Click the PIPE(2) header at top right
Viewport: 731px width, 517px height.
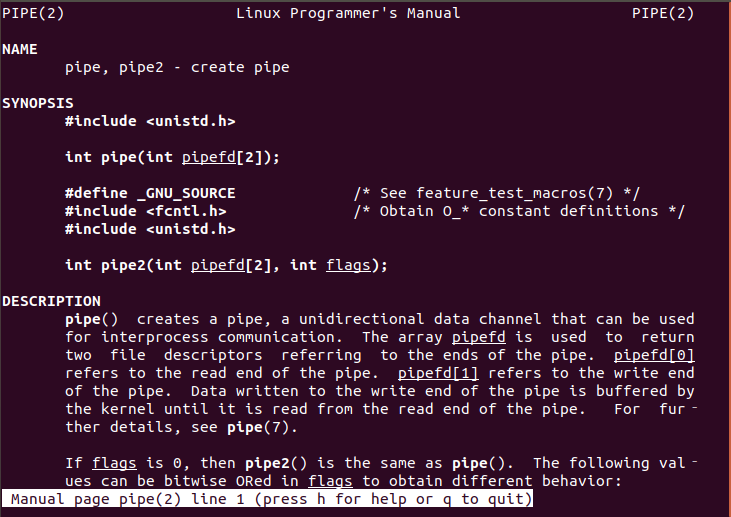662,13
